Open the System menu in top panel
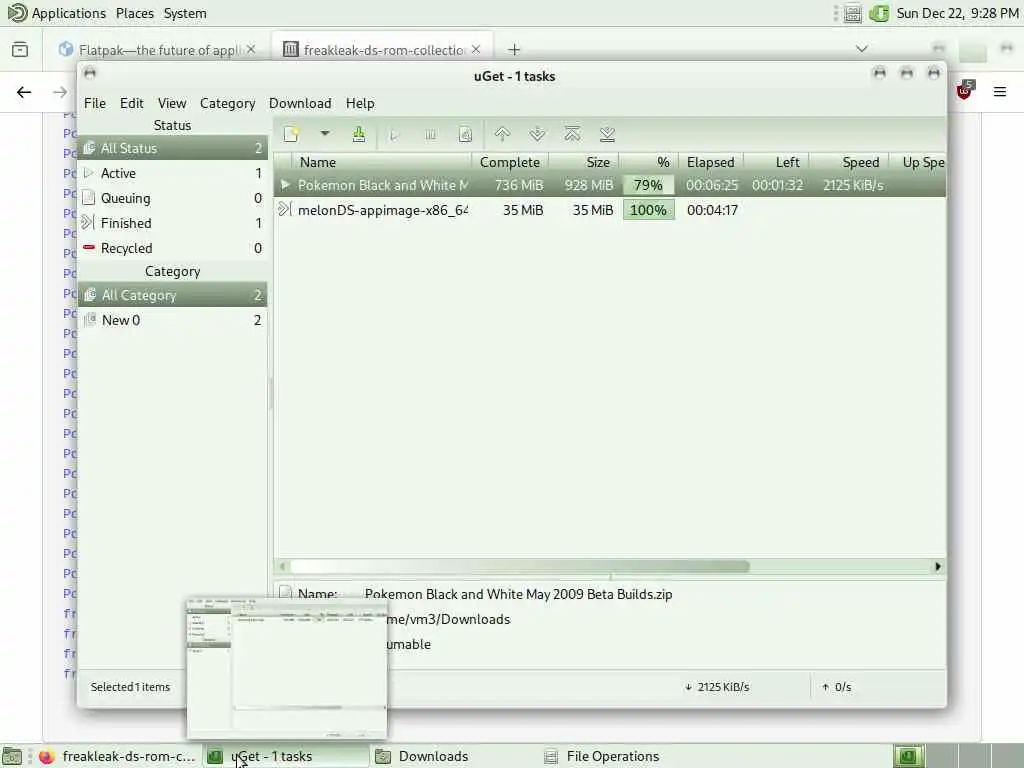 click(185, 13)
